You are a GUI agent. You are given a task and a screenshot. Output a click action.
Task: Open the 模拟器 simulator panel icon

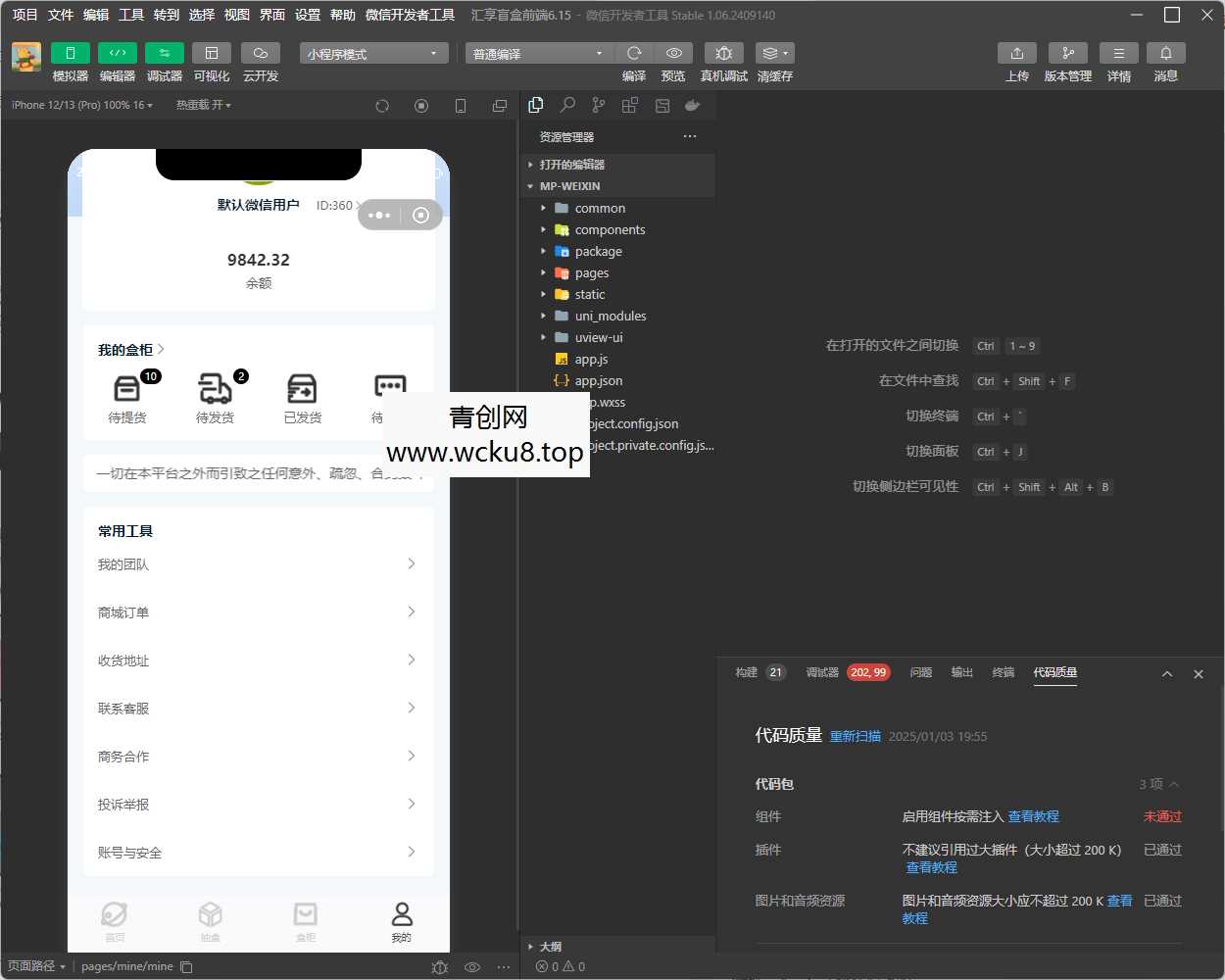point(70,53)
